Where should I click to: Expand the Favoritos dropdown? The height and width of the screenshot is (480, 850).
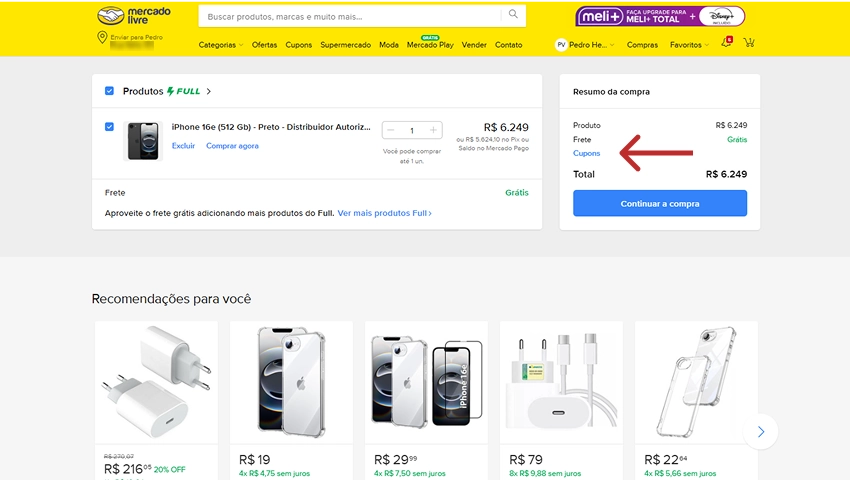[x=689, y=45]
